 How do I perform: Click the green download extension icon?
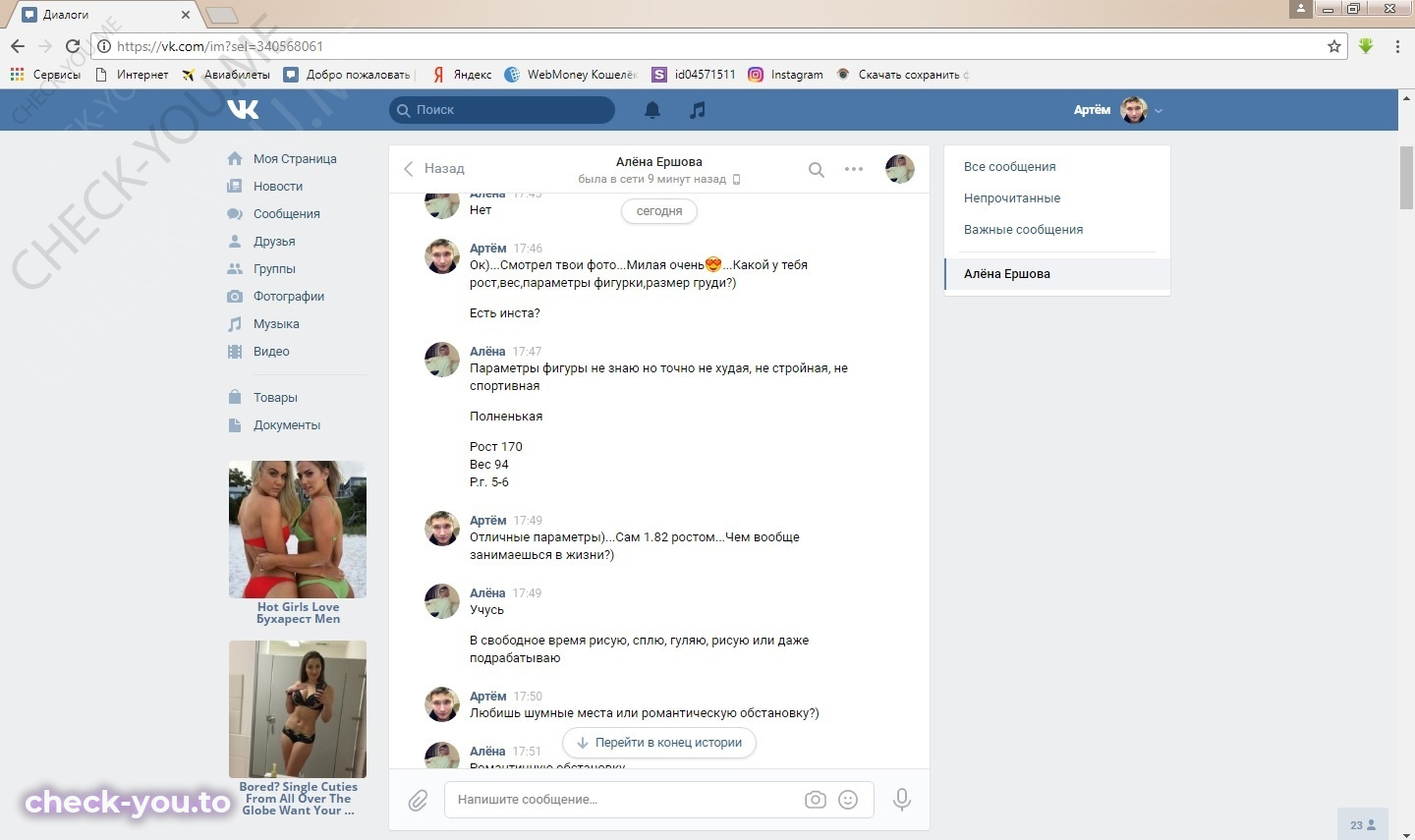[x=1366, y=46]
